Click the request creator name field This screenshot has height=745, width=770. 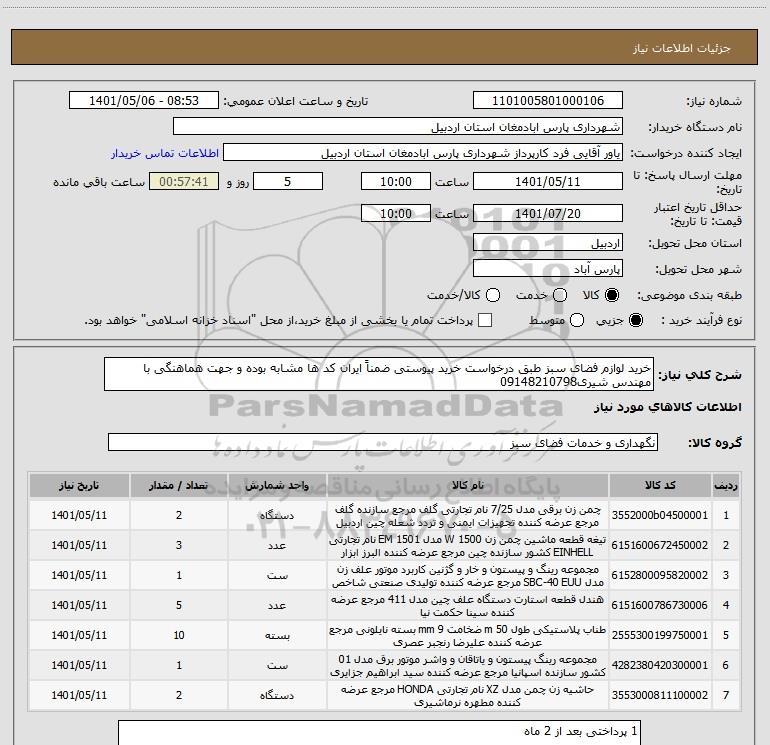click(x=423, y=153)
